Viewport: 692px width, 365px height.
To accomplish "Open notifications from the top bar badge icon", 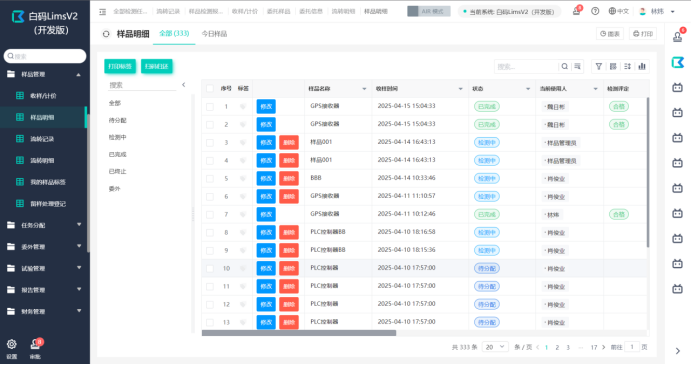I will point(576,11).
